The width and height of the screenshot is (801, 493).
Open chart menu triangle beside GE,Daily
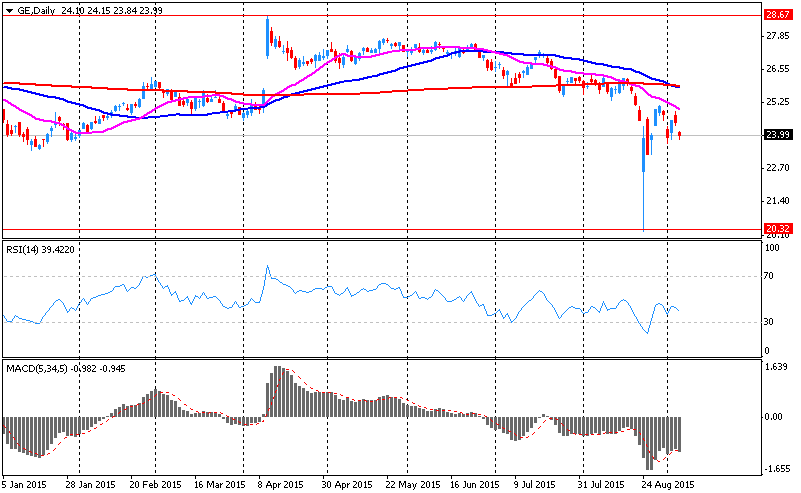pyautogui.click(x=9, y=11)
